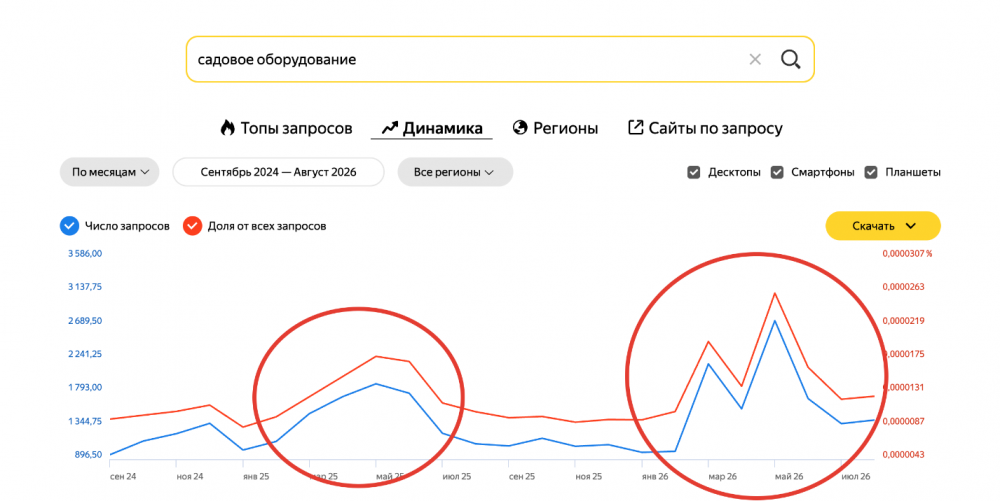Expand the Все регионы dropdown
The height and width of the screenshot is (501, 1000).
[x=455, y=172]
